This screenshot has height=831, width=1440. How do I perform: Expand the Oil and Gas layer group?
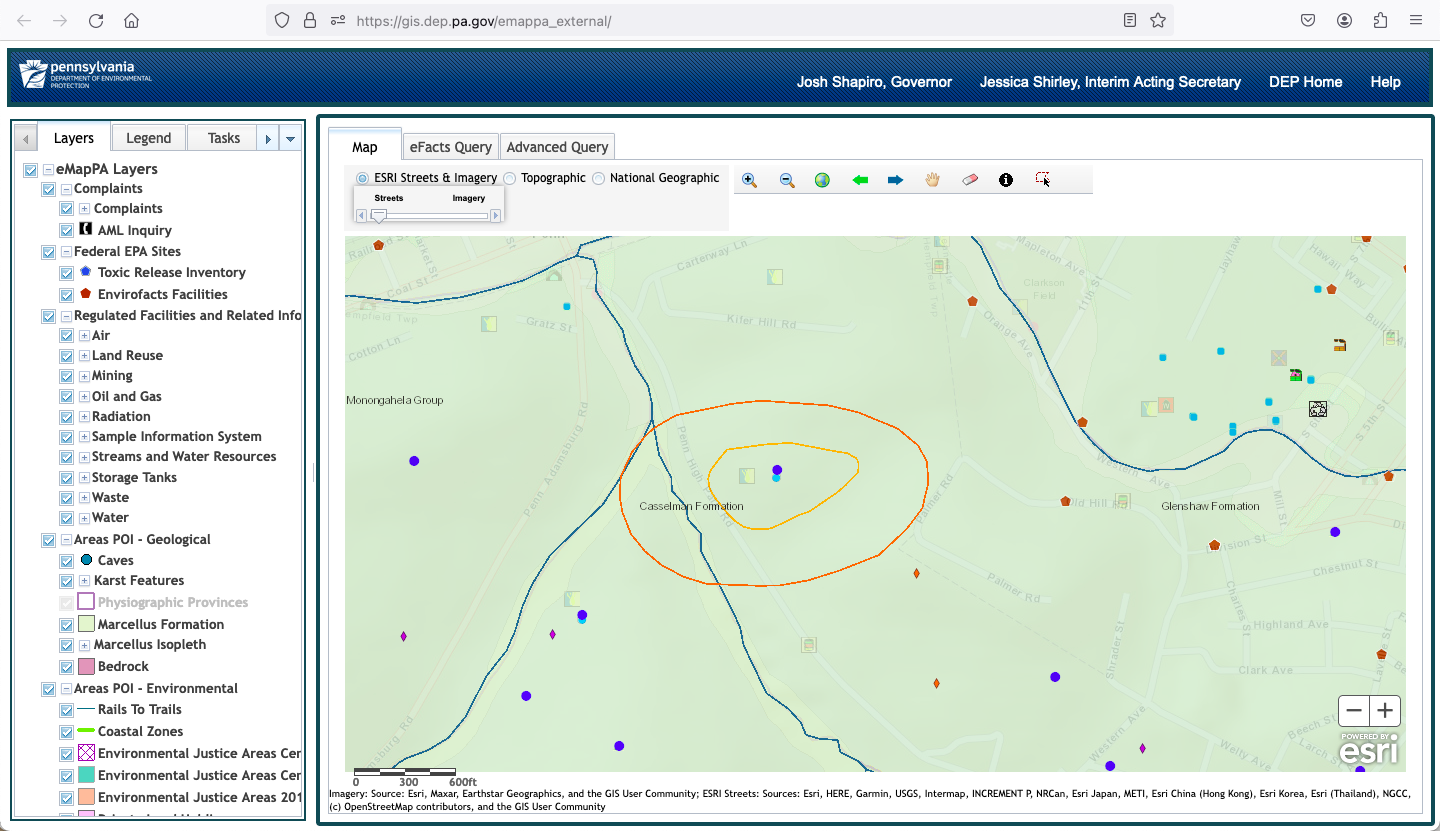pyautogui.click(x=84, y=397)
